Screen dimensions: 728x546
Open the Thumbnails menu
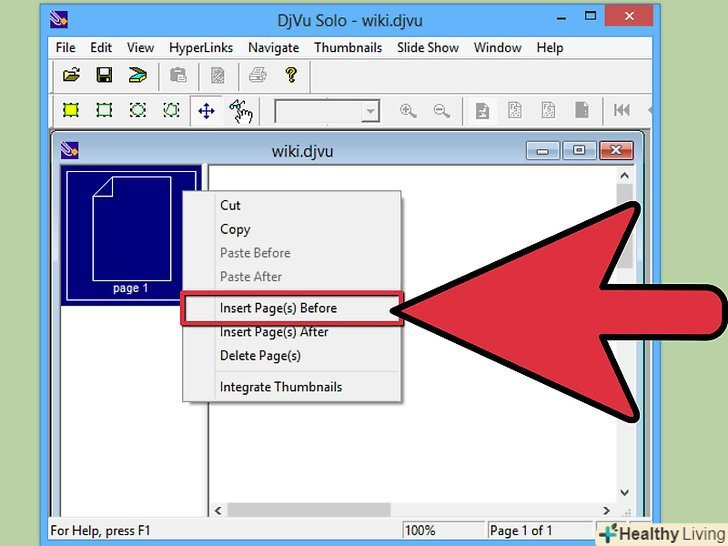click(x=348, y=47)
